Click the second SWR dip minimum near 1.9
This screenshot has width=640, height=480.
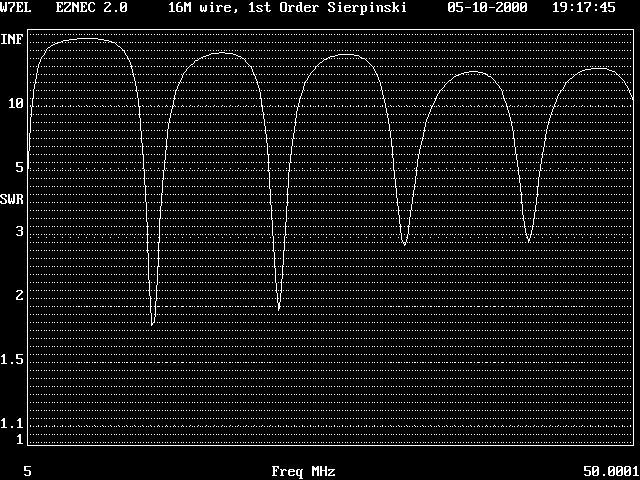[x=279, y=309]
